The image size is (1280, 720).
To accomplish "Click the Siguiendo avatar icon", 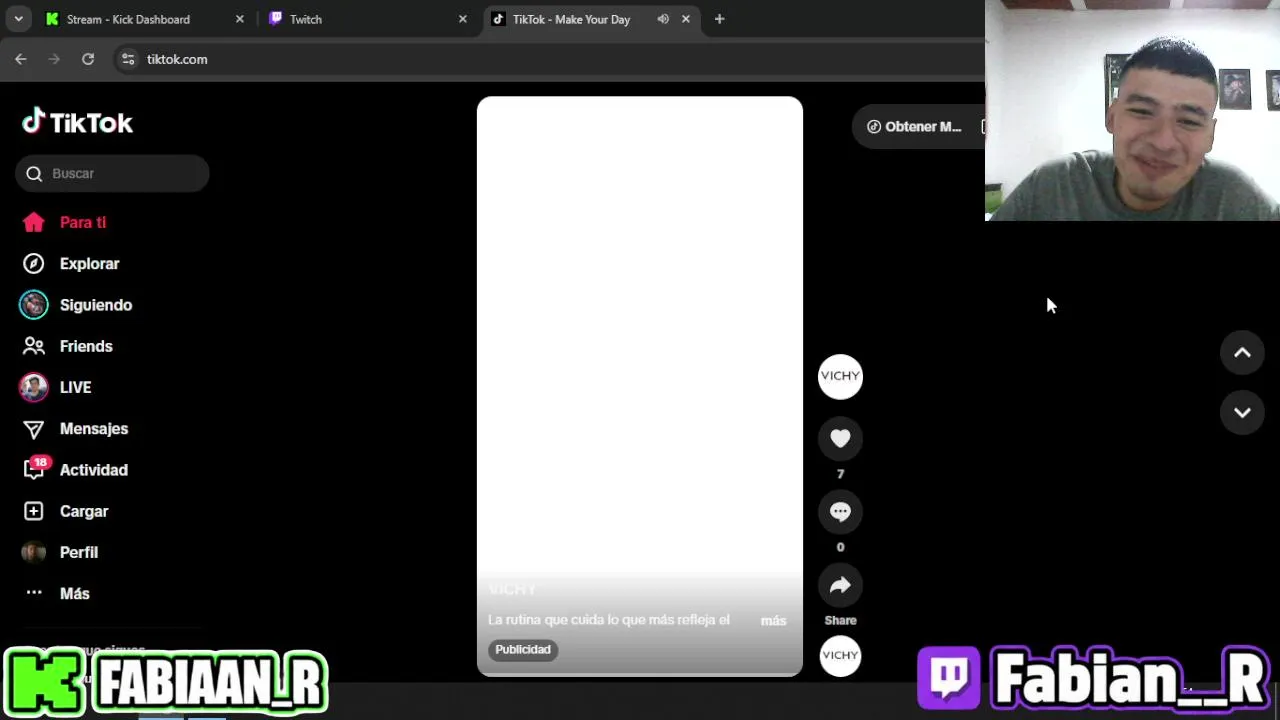I will 34,305.
